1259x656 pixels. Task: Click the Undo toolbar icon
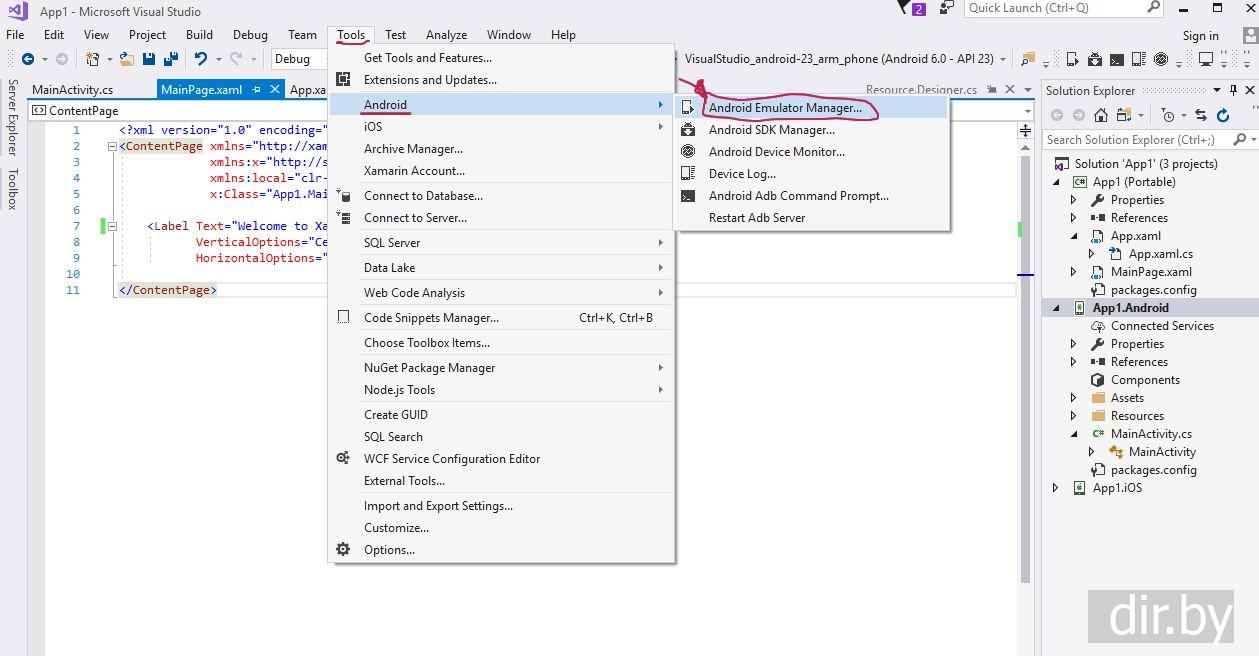click(200, 59)
